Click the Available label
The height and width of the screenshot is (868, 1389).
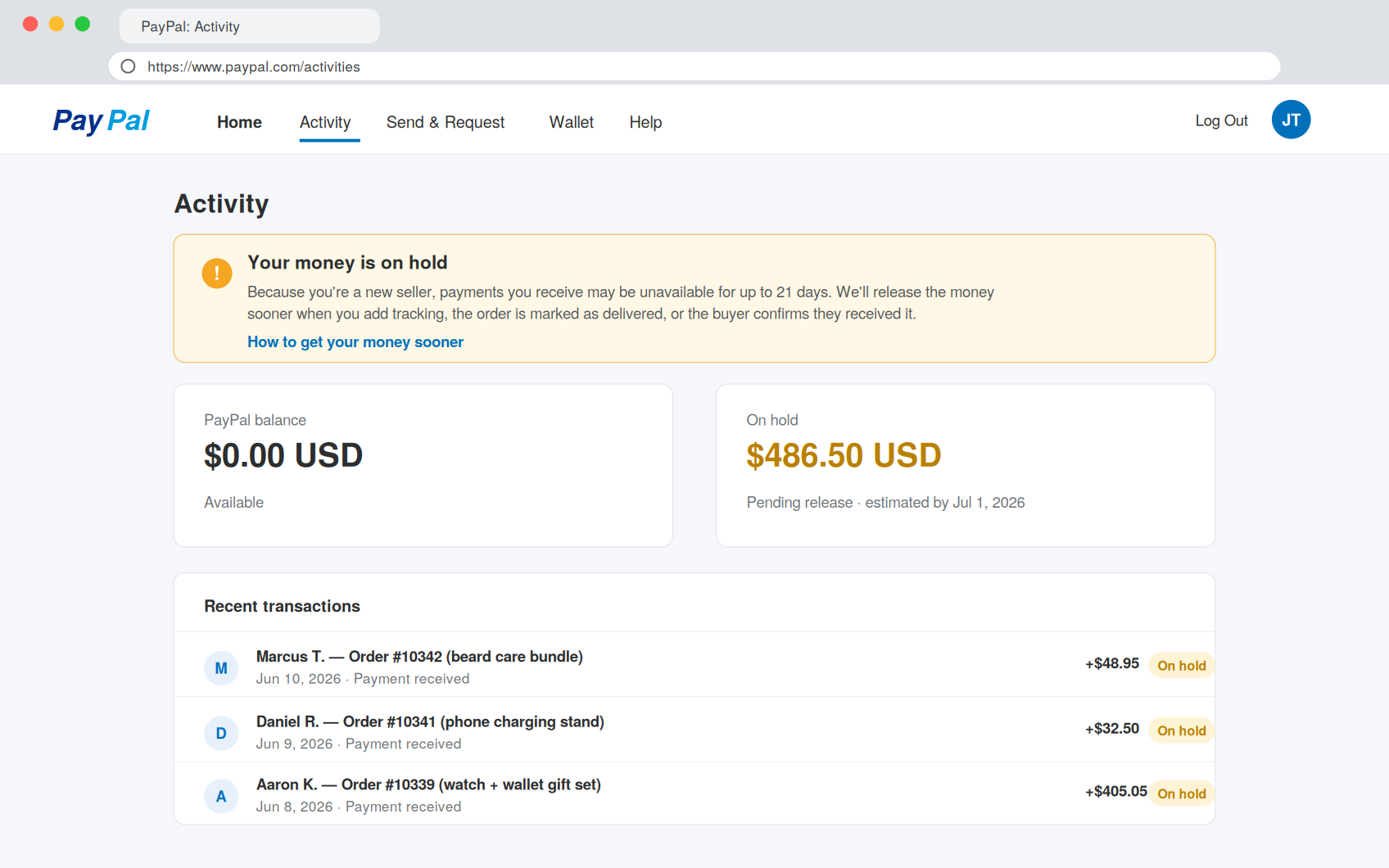233,502
